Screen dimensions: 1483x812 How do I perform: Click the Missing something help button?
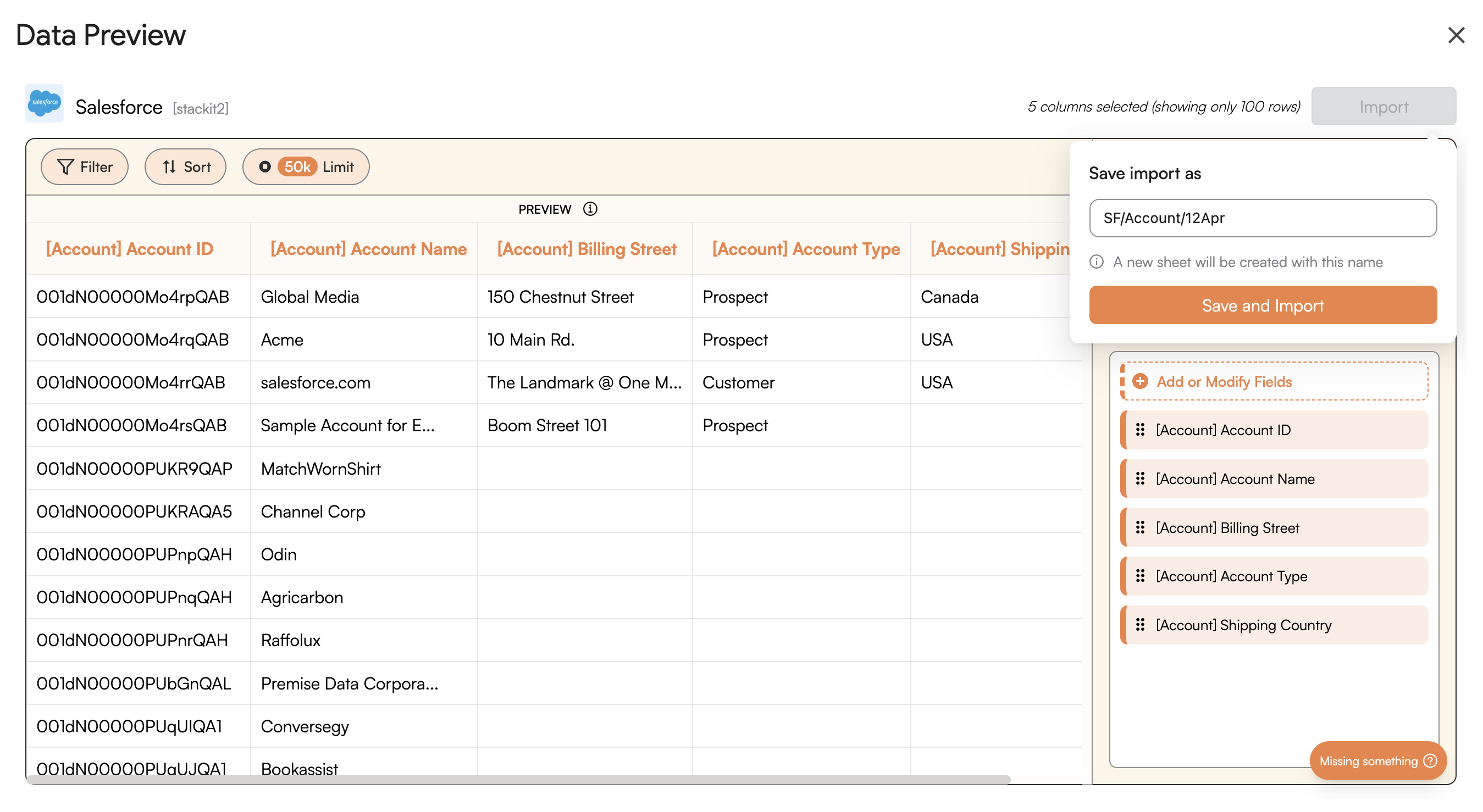click(x=1377, y=761)
